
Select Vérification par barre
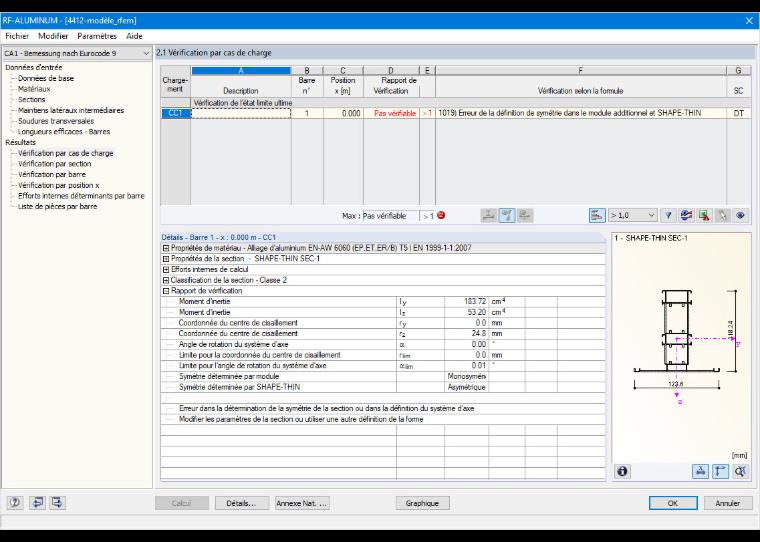[52, 174]
